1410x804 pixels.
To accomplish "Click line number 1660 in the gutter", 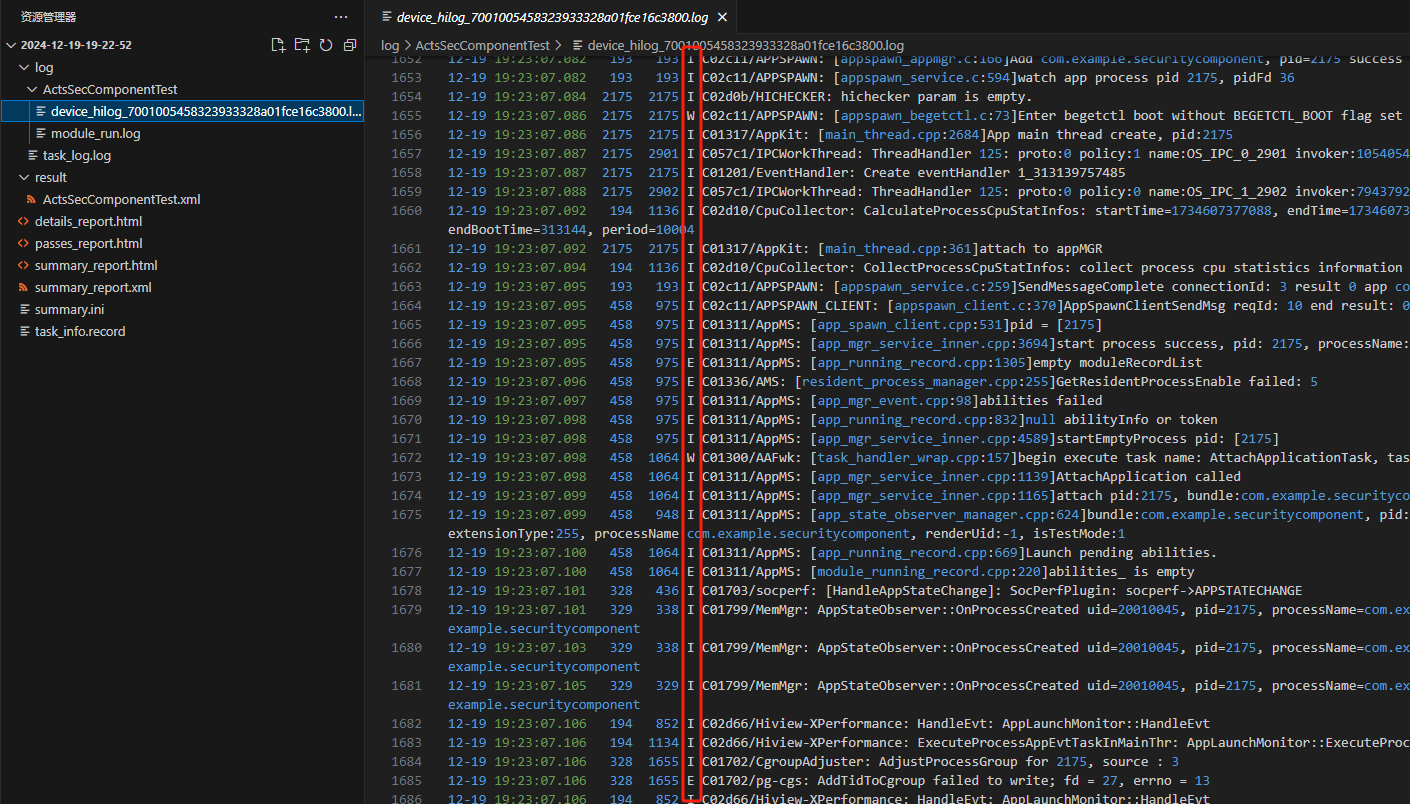I will pyautogui.click(x=406, y=211).
